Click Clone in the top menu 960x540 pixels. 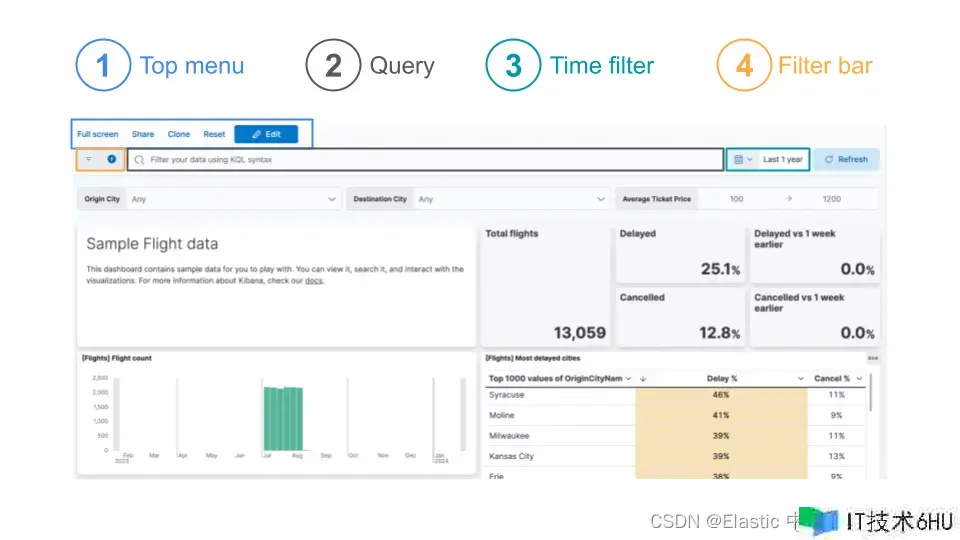pos(179,134)
